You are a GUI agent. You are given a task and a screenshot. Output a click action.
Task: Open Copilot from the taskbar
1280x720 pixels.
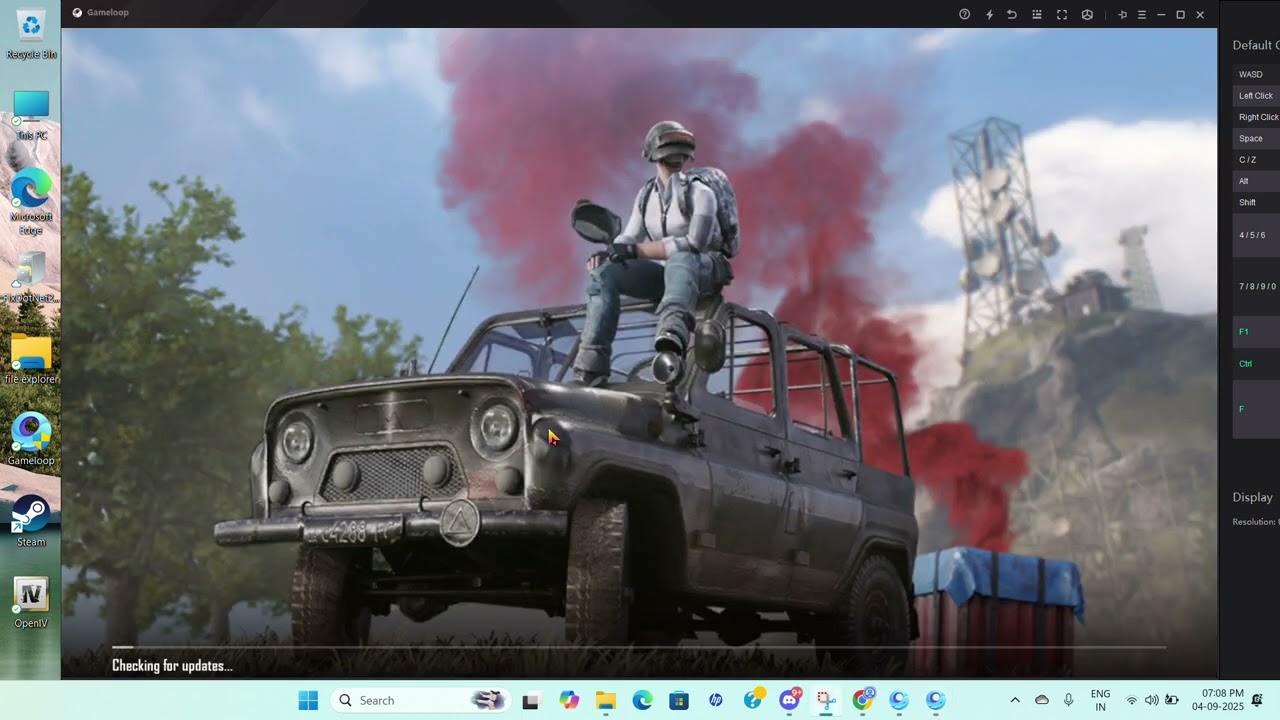[x=569, y=700]
